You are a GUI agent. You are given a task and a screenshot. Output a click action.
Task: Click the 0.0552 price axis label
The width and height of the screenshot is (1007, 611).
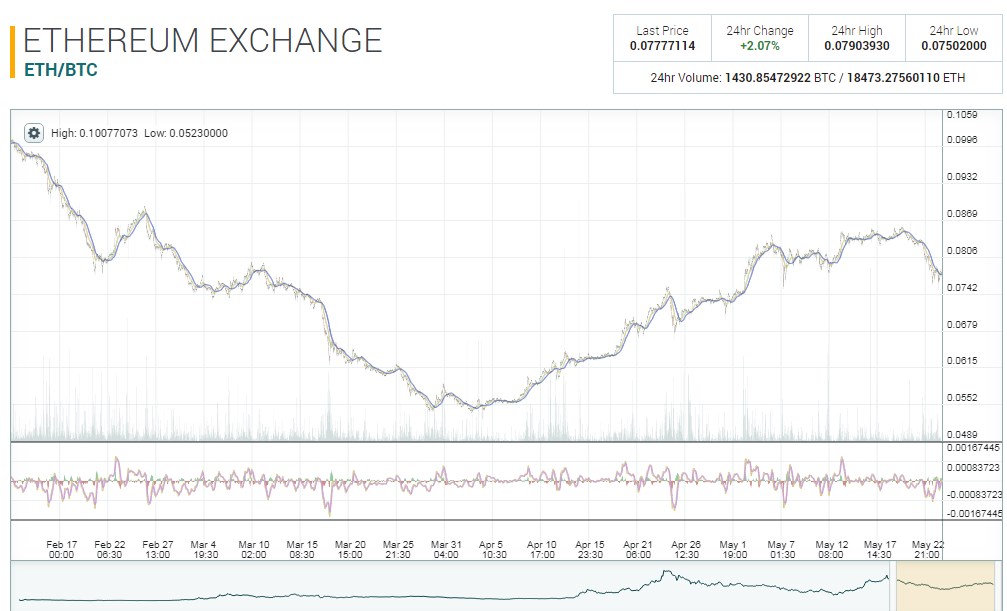(962, 397)
